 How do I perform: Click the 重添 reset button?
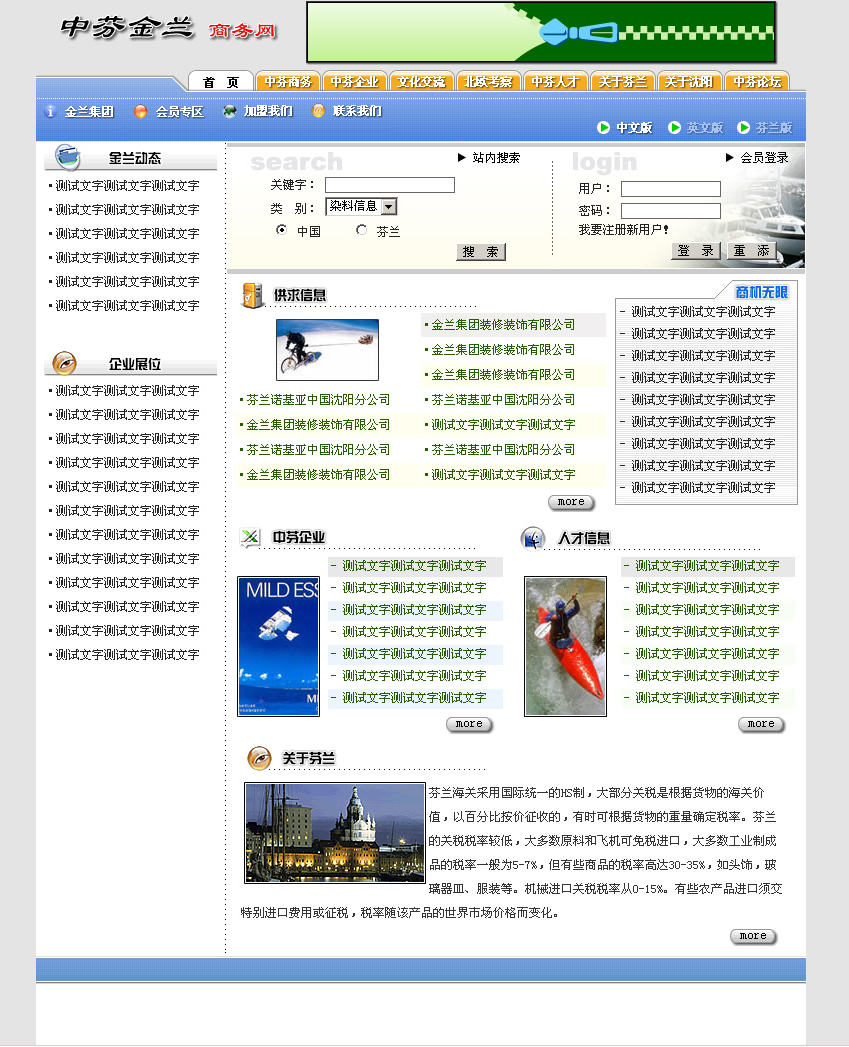pos(751,251)
